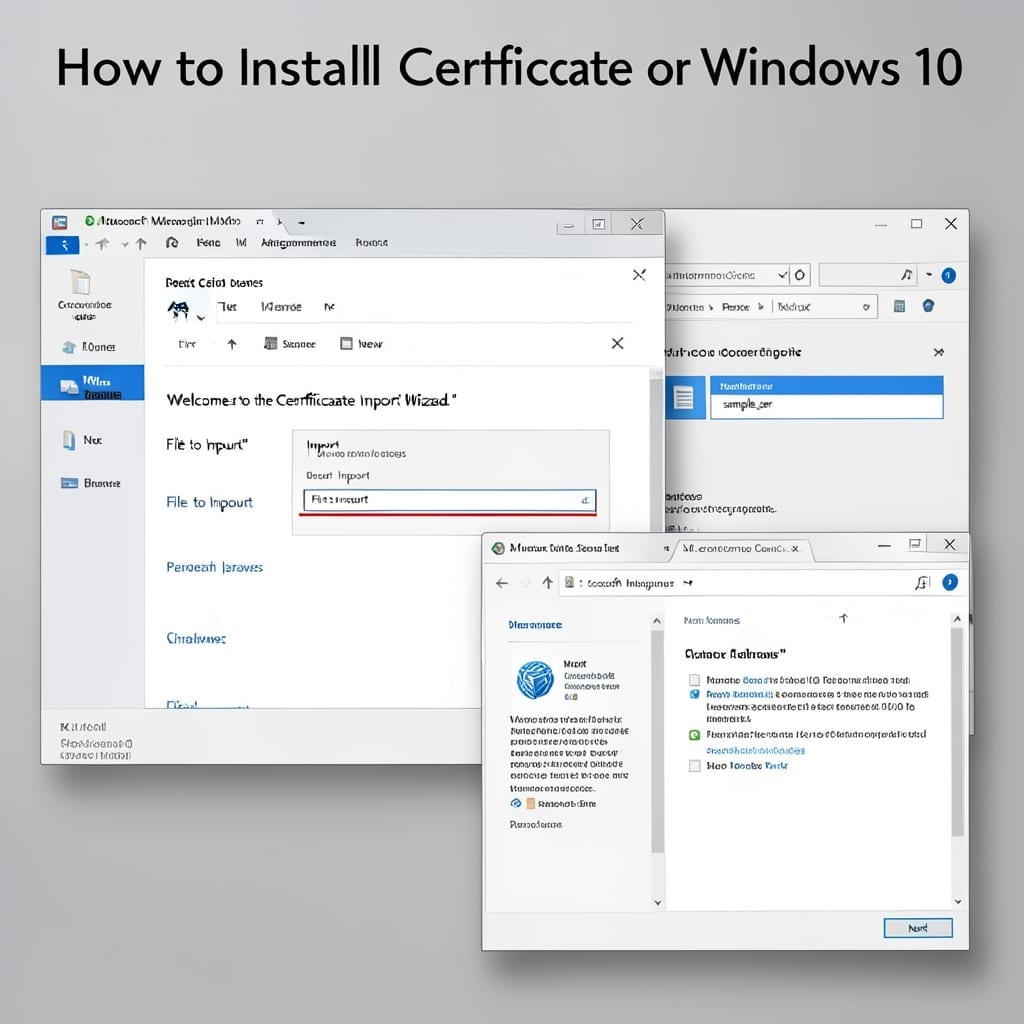Image resolution: width=1024 pixels, height=1024 pixels.
Task: Switch to the 'Wernoe' tab in the wizard dialog
Action: tap(281, 307)
